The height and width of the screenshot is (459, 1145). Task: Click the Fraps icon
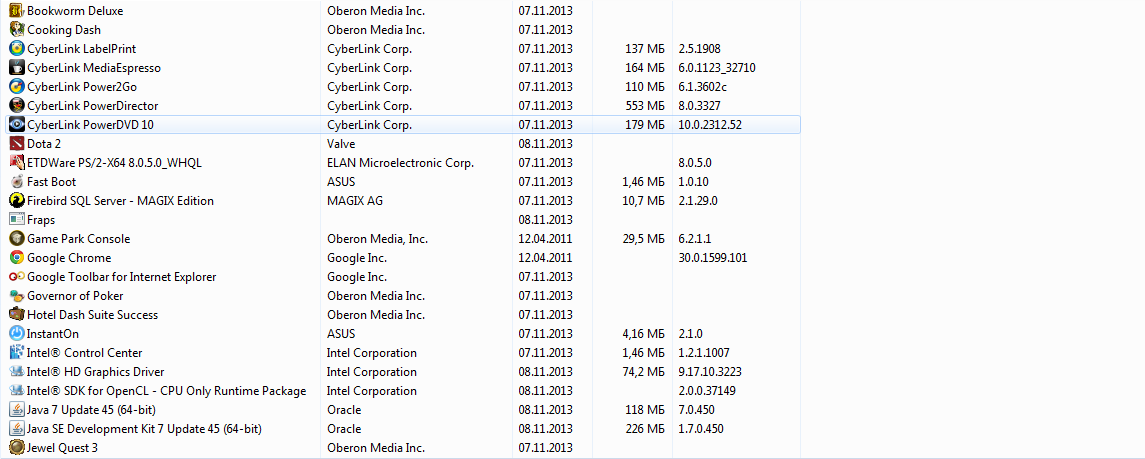click(x=16, y=220)
